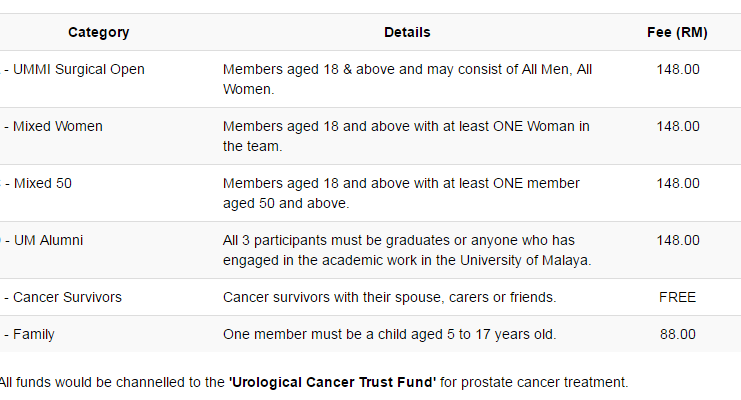Click the FREE fee for Cancer Survivors
Image resolution: width=741 pixels, height=400 pixels.
677,297
